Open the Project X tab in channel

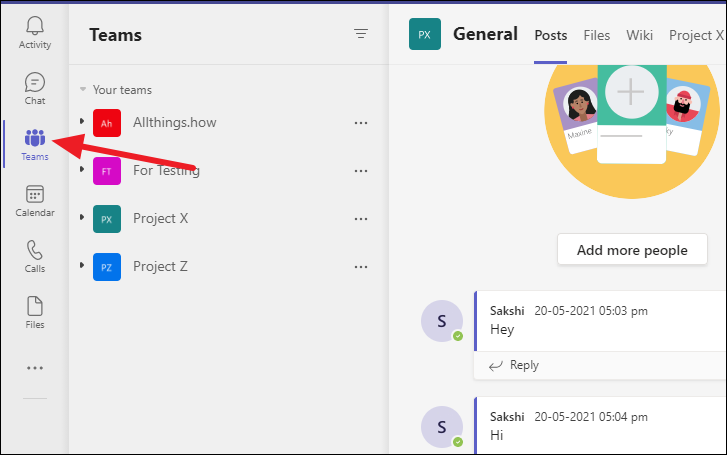click(x=696, y=35)
